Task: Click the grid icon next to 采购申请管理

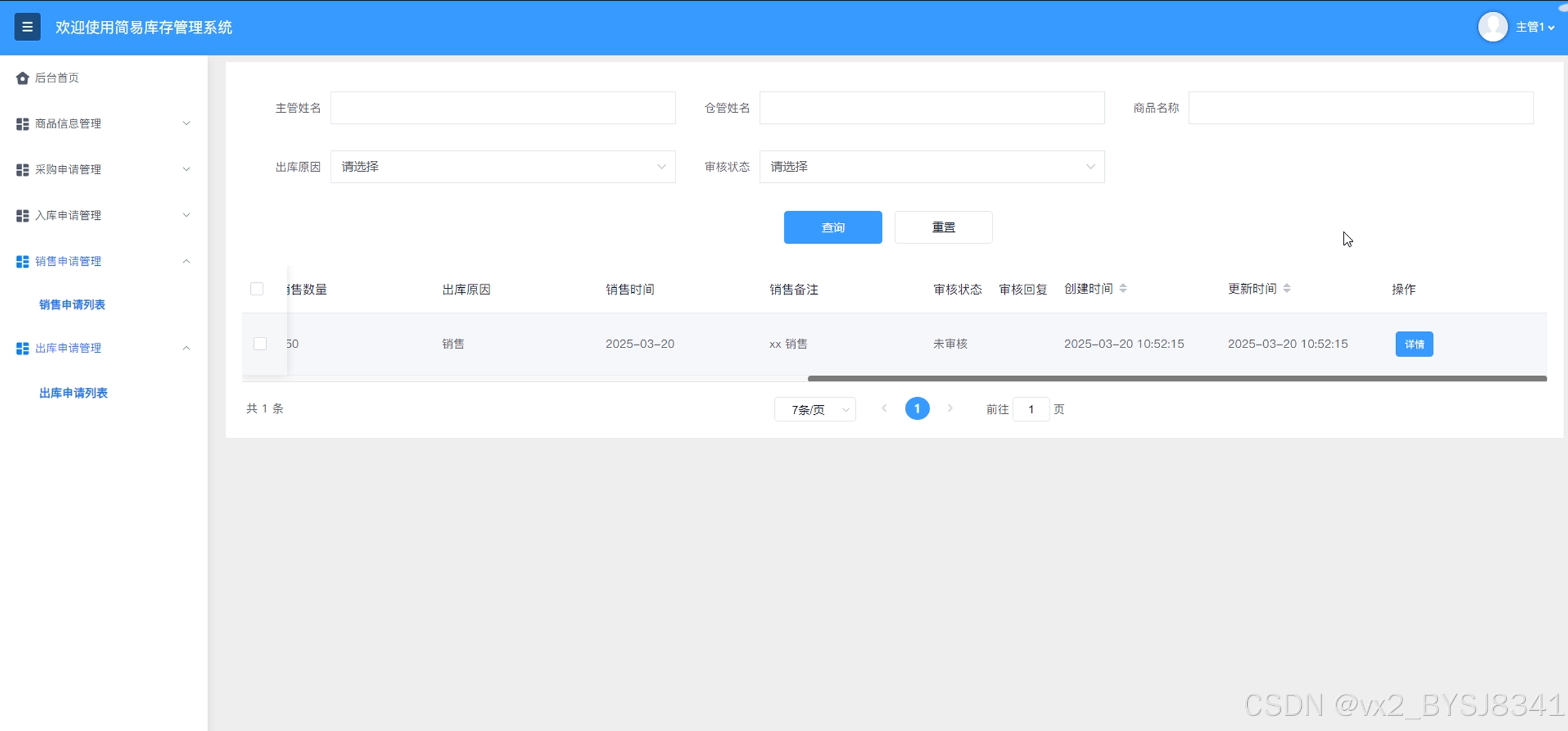Action: 23,170
